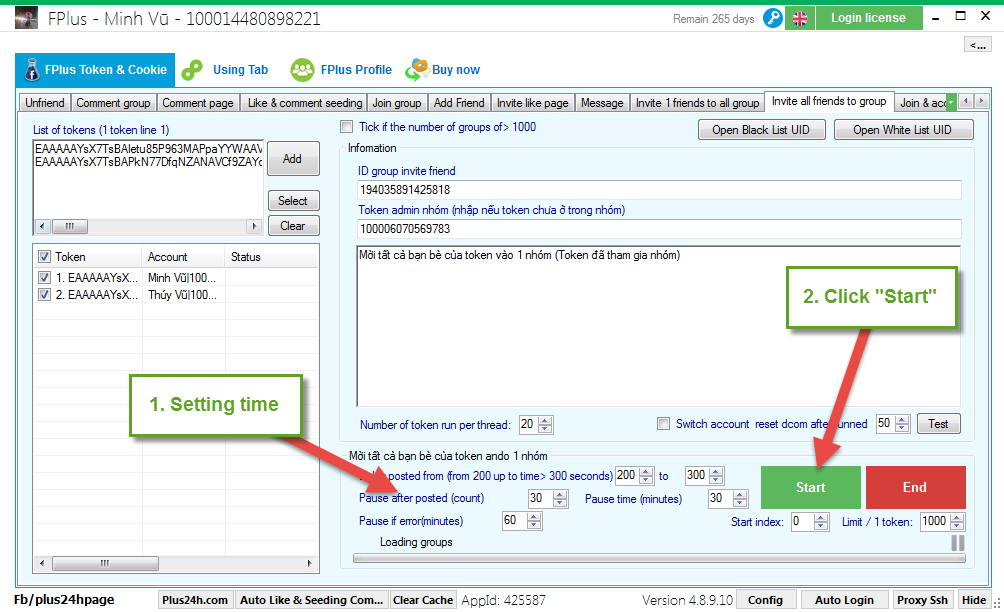Click the tab strip scroll-left arrow

966,101
